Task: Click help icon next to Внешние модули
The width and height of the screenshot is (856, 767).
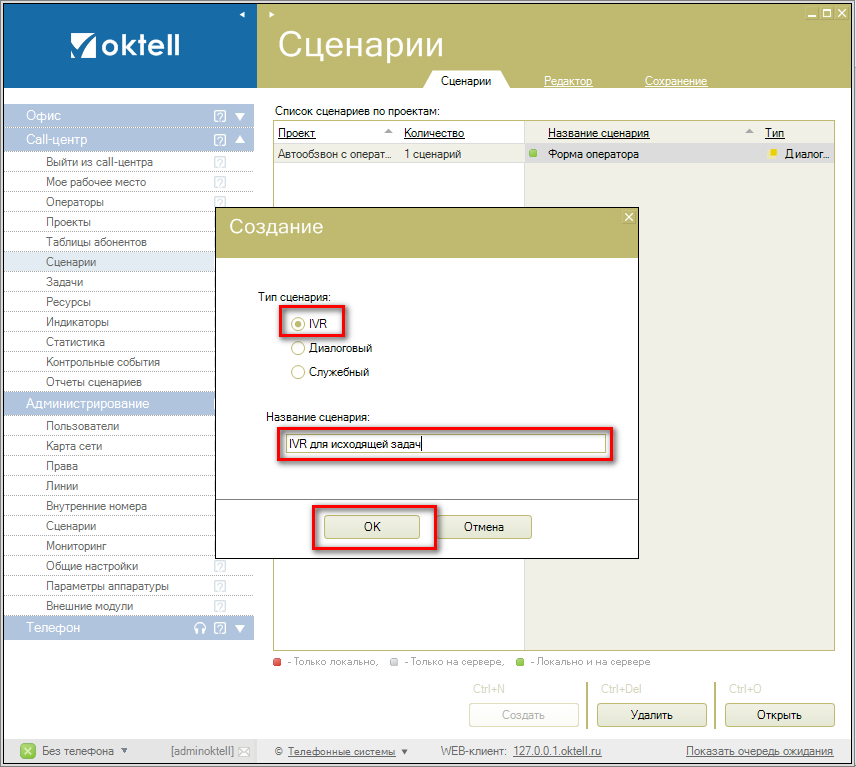Action: tap(220, 606)
